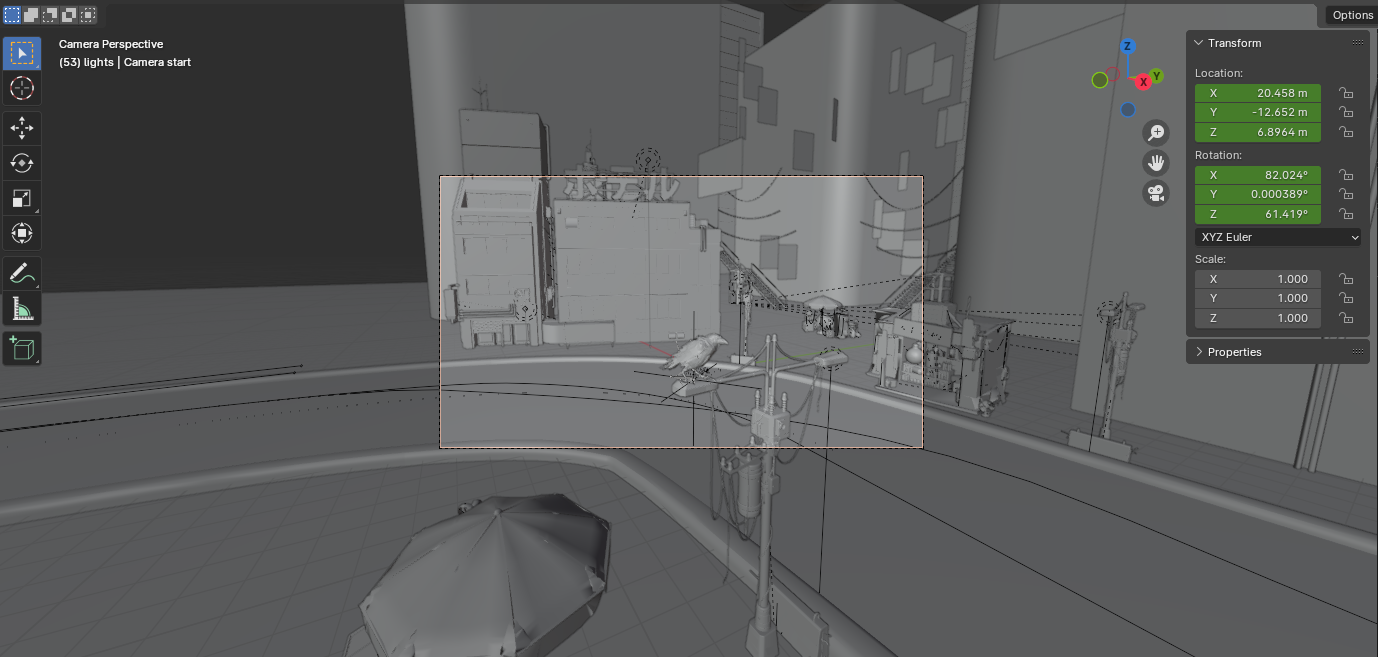This screenshot has height=657, width=1378.
Task: Open the XYZ Euler rotation mode dropdown
Action: 1278,237
